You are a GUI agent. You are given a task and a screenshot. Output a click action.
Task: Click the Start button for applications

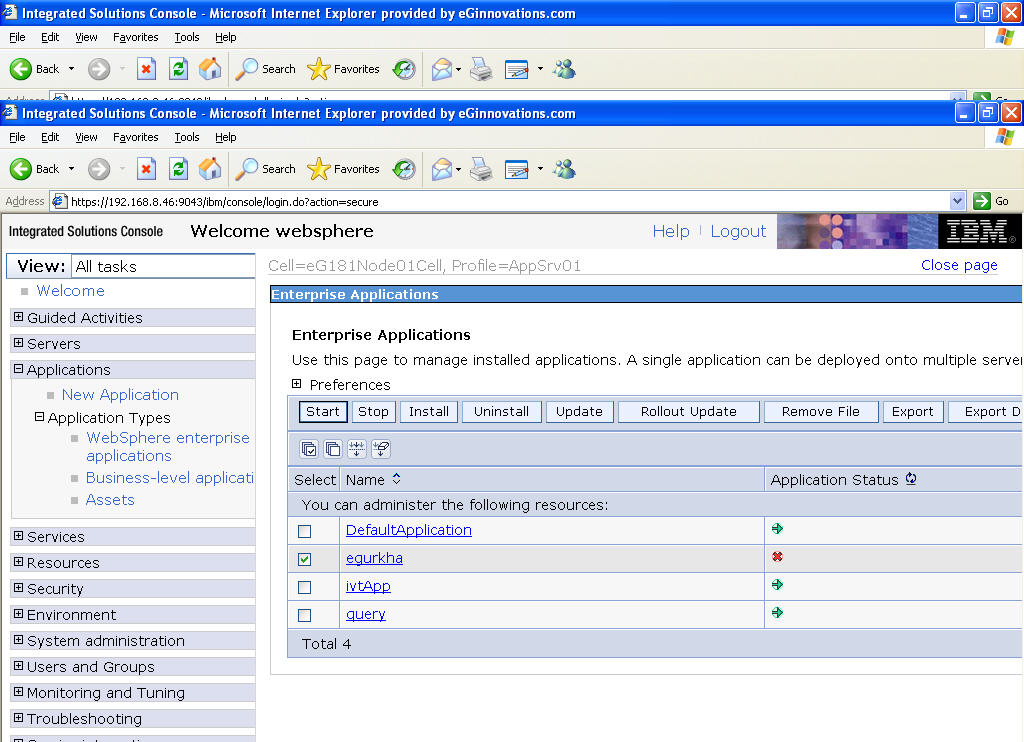pyautogui.click(x=323, y=411)
